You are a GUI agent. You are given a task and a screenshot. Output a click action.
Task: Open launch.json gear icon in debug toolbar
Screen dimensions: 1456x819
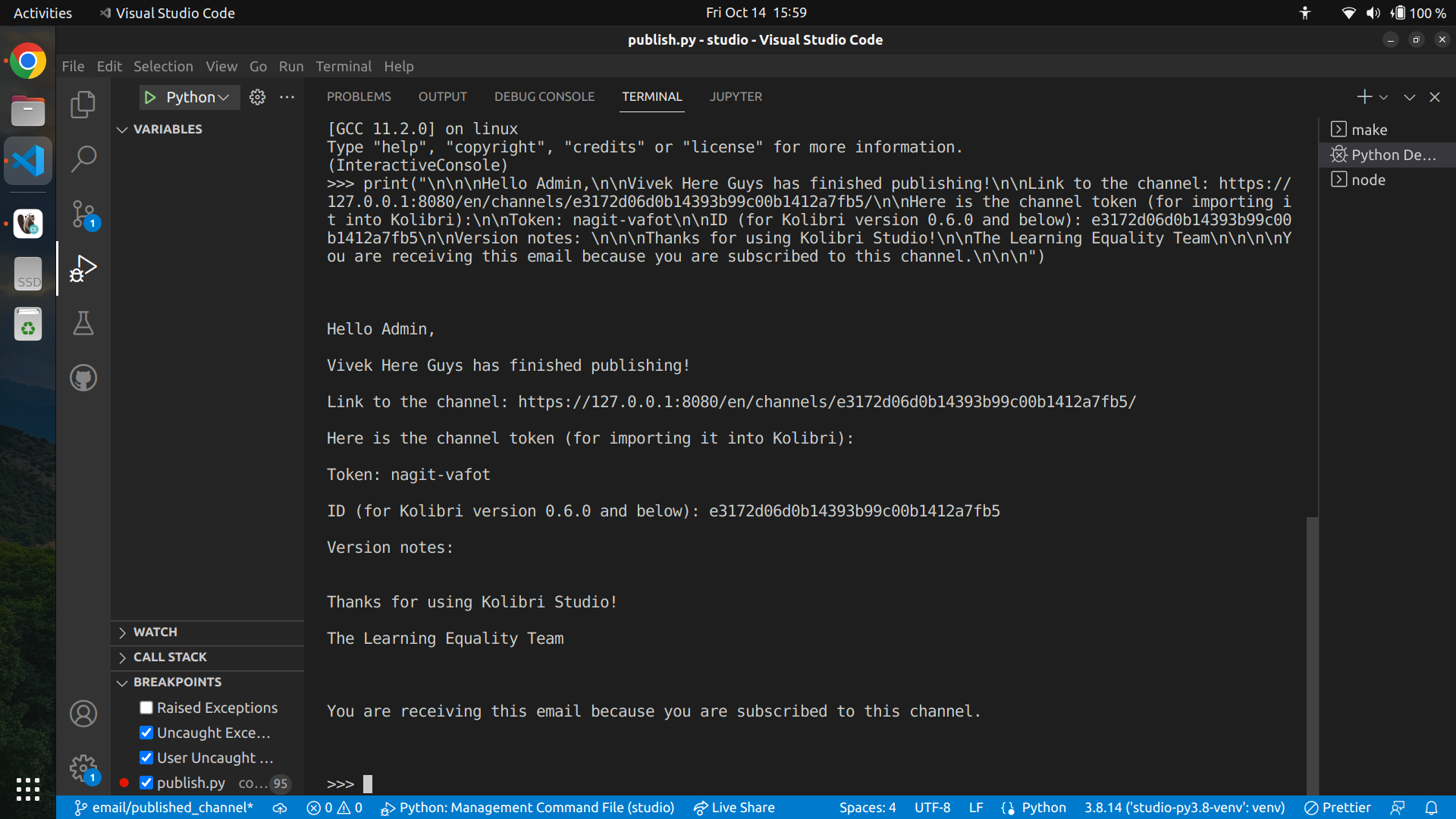click(258, 97)
